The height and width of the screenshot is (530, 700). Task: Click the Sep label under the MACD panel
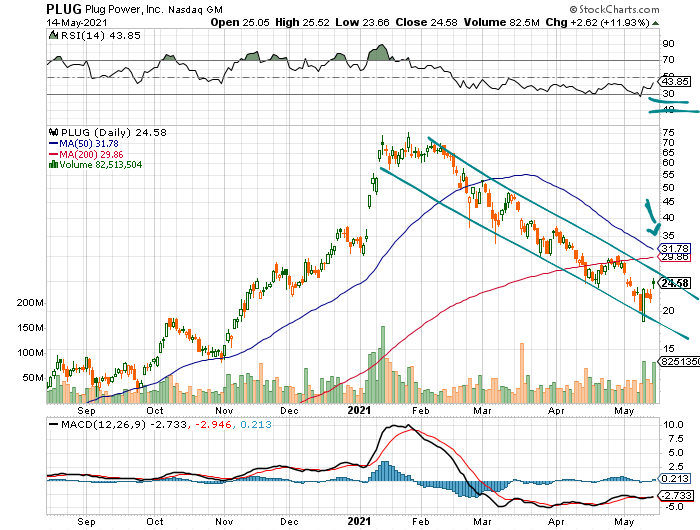click(86, 522)
